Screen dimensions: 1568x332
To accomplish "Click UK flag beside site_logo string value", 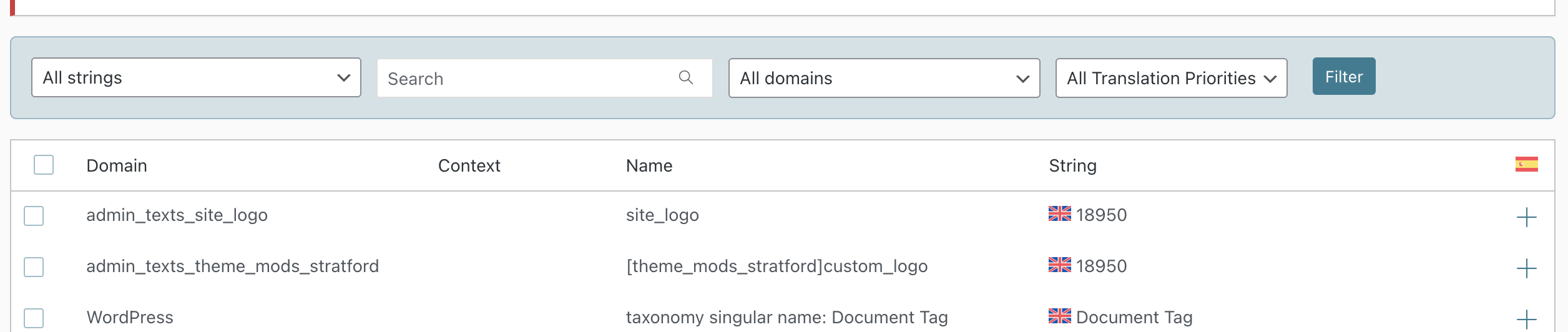I will point(1059,213).
